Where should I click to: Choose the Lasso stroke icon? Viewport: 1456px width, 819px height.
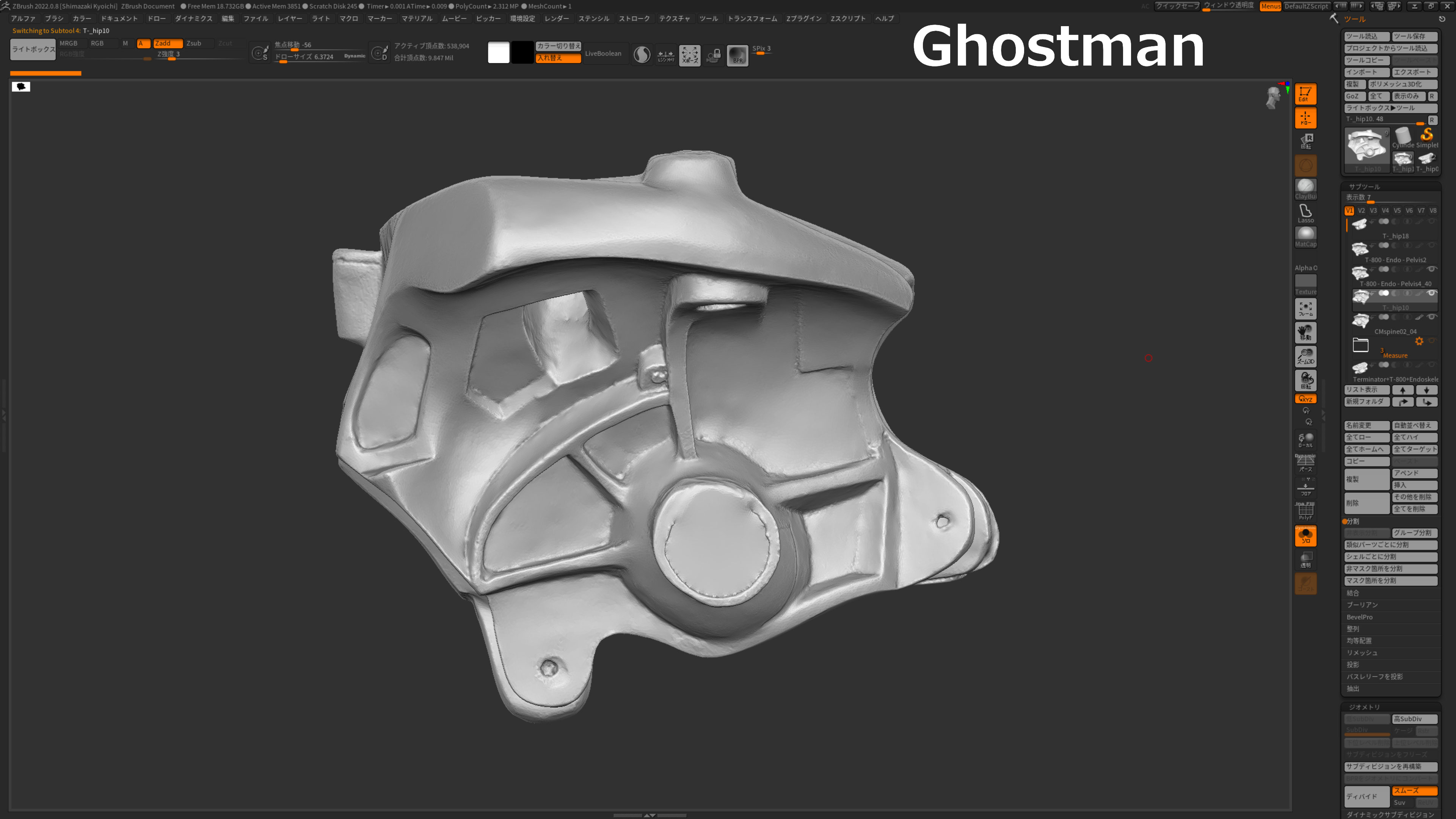click(1305, 212)
